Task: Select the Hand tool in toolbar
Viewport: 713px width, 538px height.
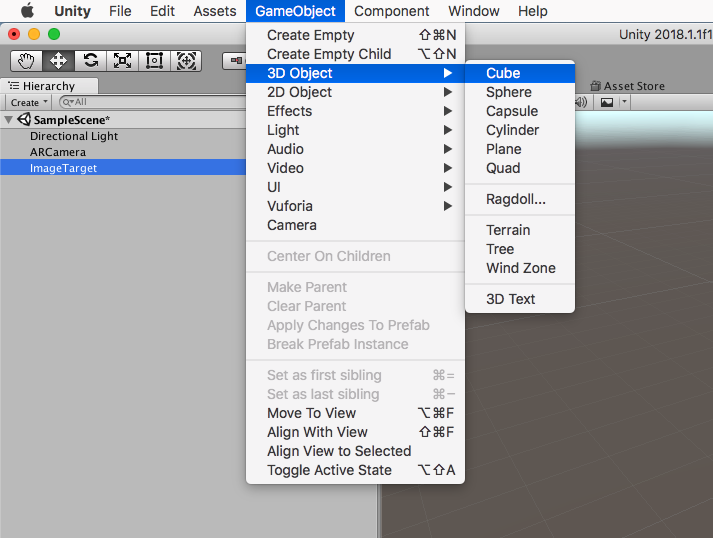Action: (26, 60)
